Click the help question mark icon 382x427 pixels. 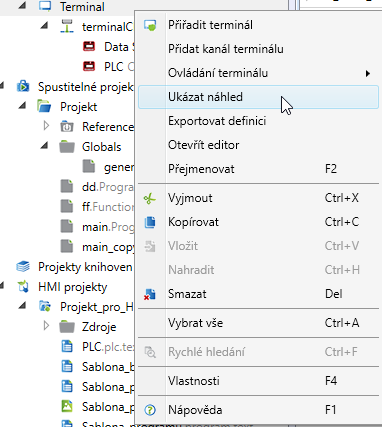tap(150, 410)
